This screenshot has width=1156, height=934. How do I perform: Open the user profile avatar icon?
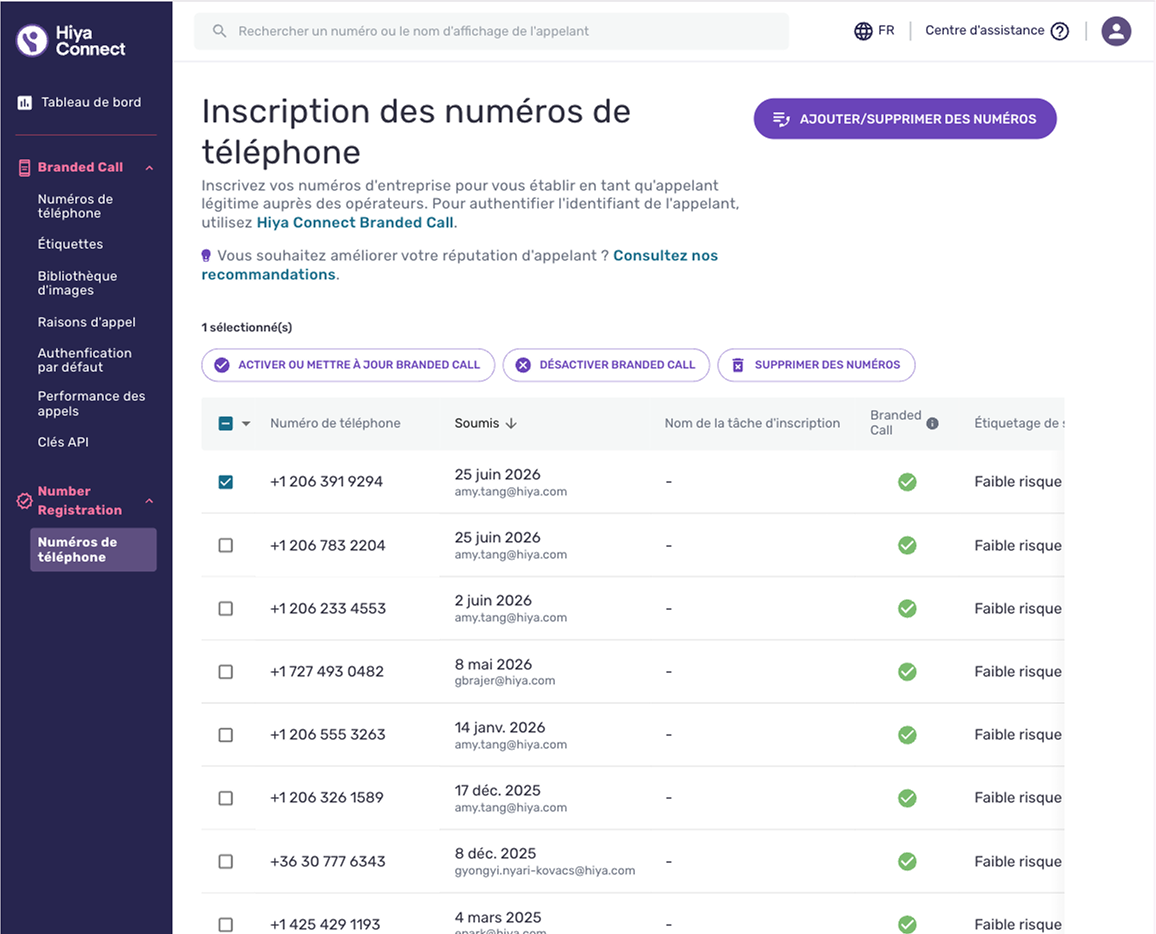coord(1116,31)
